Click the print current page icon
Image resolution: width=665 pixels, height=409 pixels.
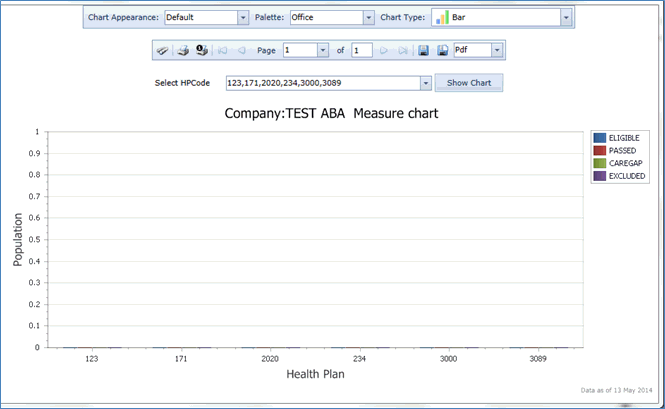[x=201, y=50]
